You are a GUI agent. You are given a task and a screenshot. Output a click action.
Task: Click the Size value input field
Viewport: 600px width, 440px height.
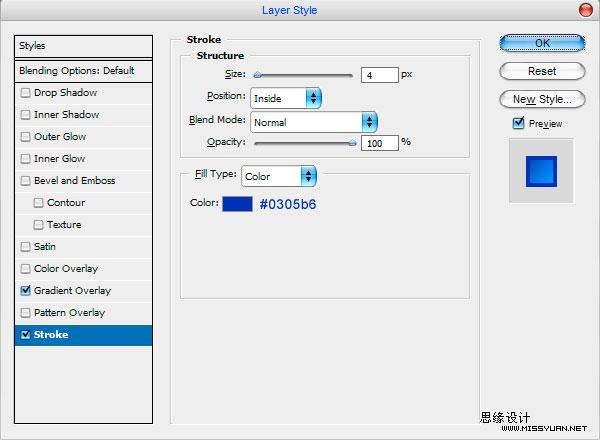pos(380,75)
